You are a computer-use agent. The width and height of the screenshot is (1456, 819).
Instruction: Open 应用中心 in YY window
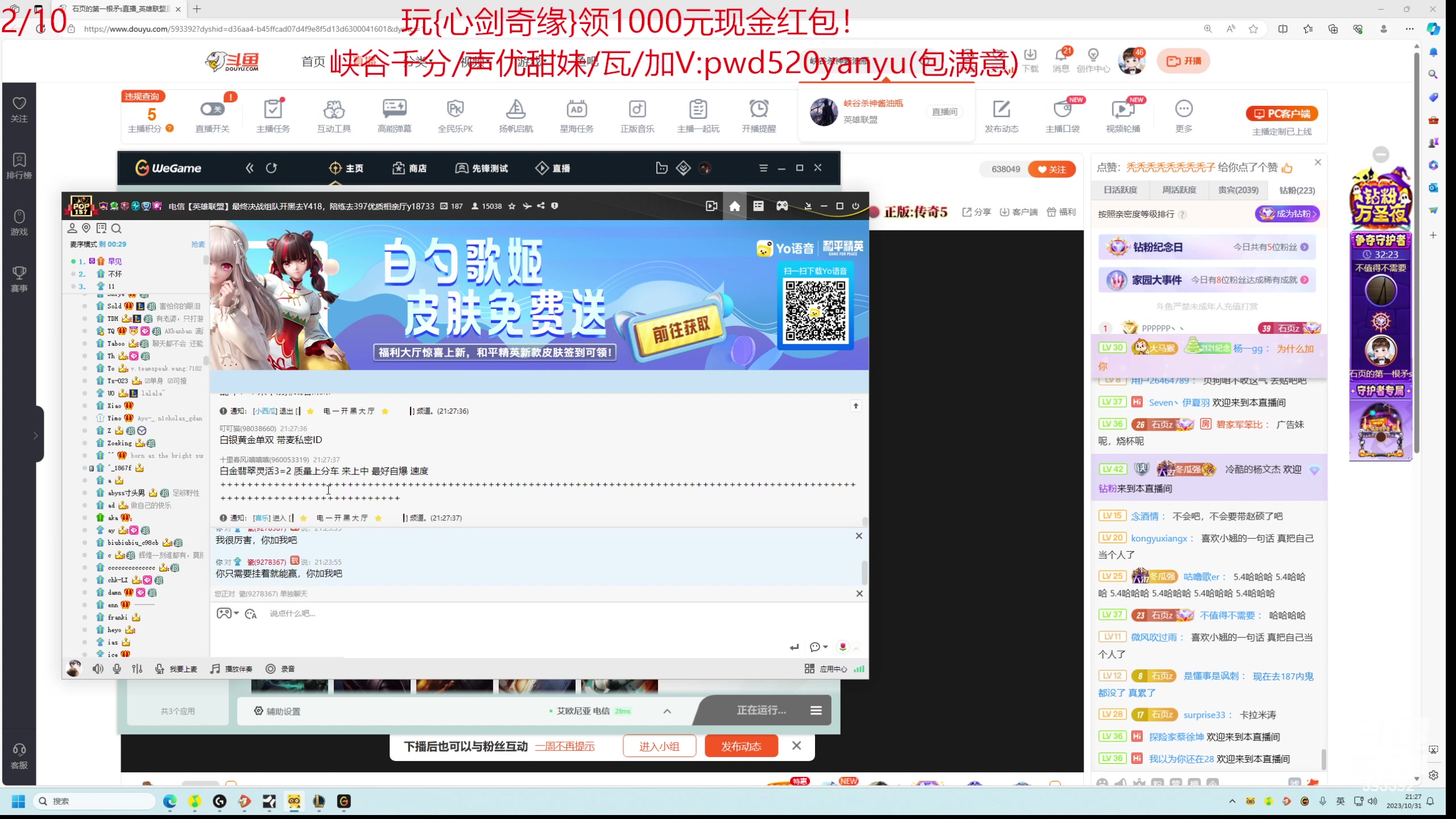point(826,669)
